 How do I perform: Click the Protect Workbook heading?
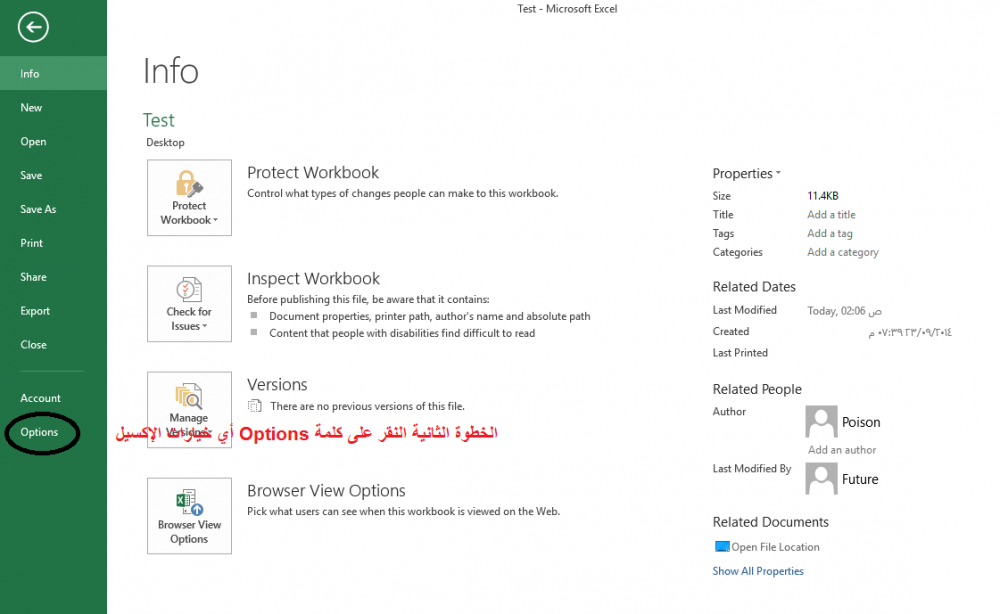312,172
